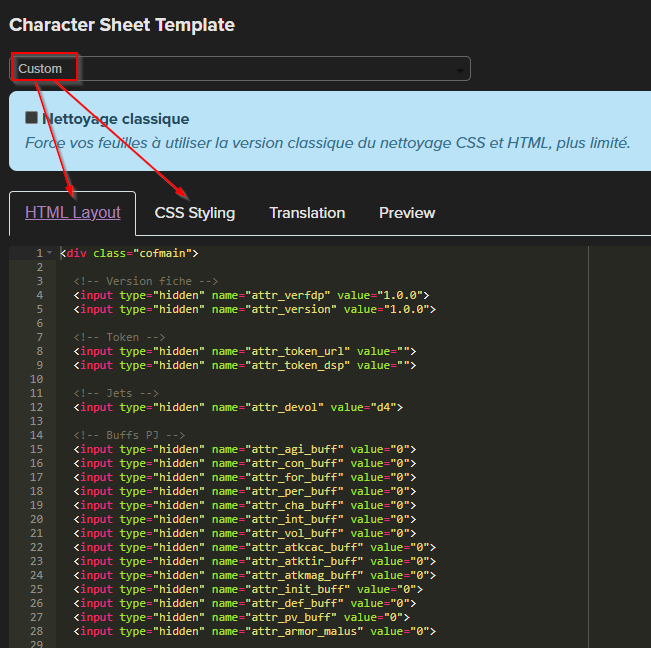
Task: Click the Buffs PJ comment line
Action: pyautogui.click(x=129, y=435)
